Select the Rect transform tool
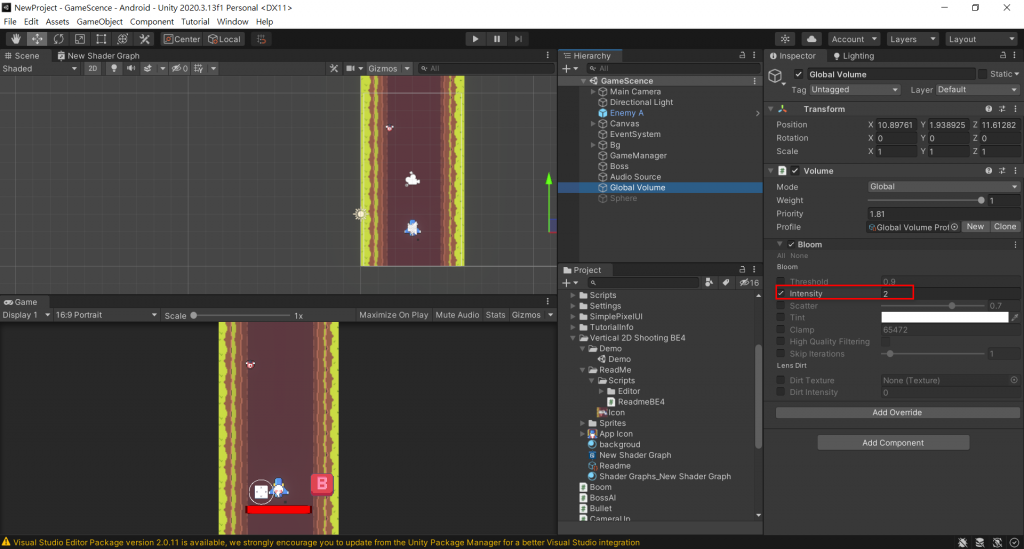The width and height of the screenshot is (1024, 549). point(101,39)
